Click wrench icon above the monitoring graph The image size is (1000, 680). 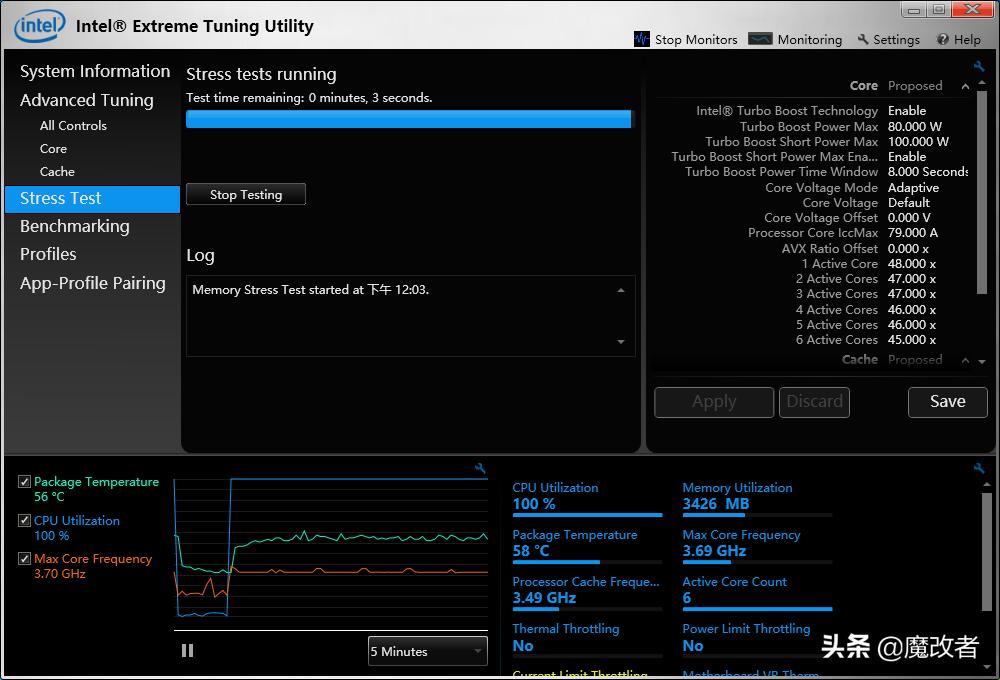point(480,468)
